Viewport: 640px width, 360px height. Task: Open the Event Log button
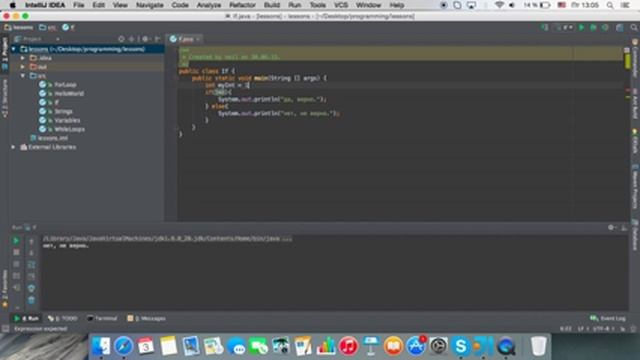[x=608, y=318]
